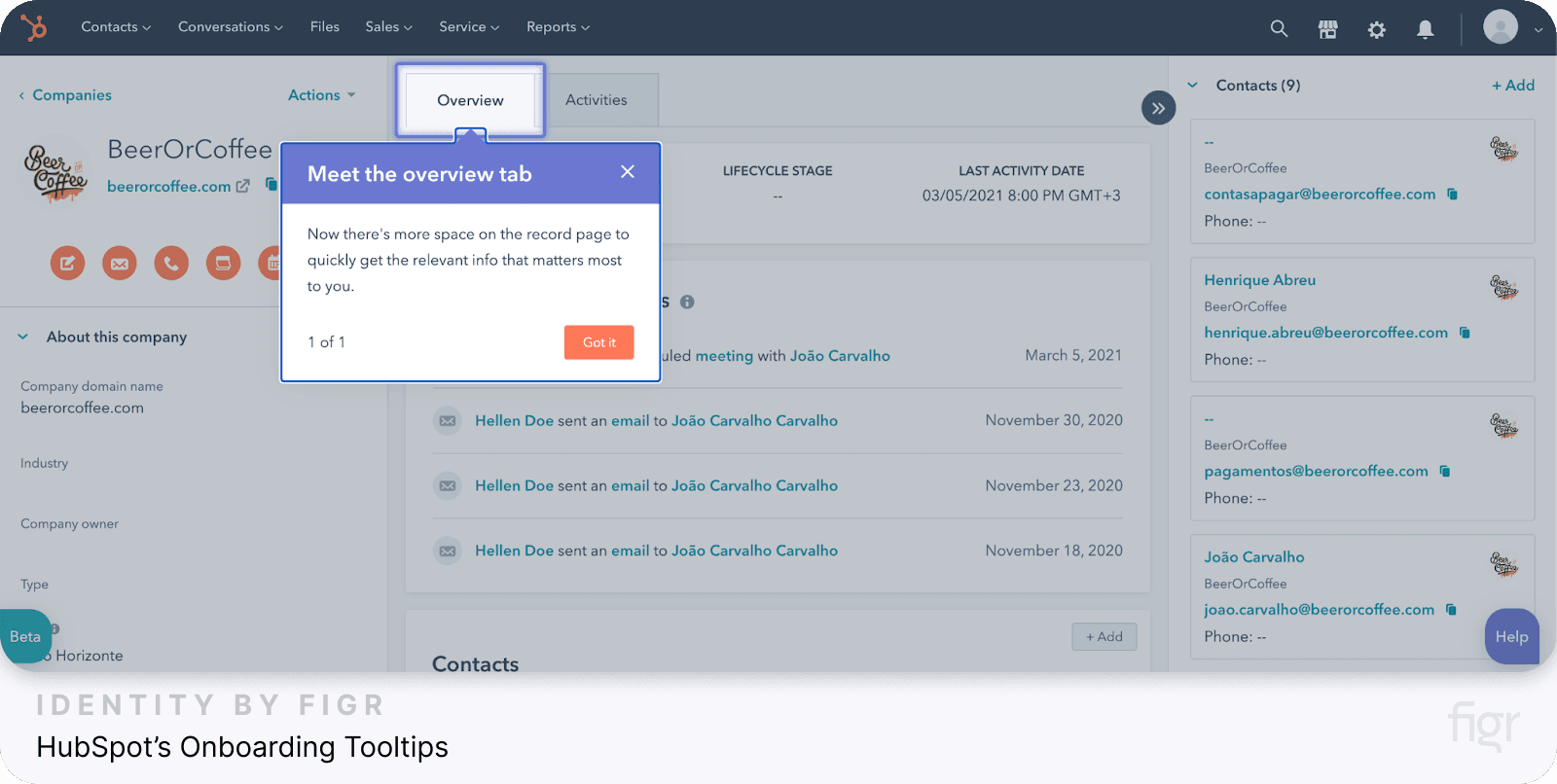Viewport: 1557px width, 784px height.
Task: Open the Sales menu
Action: [x=388, y=27]
